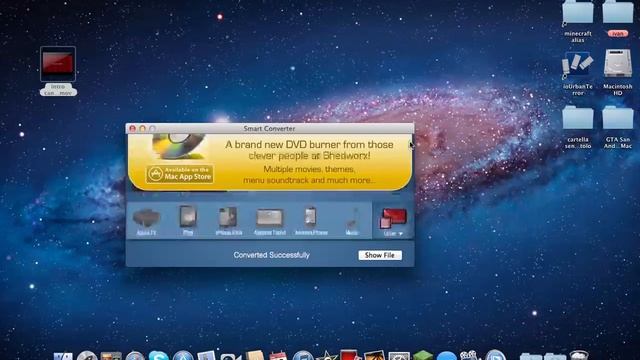640x360 pixels.
Task: Open Safari from the Dock
Action: (135, 356)
